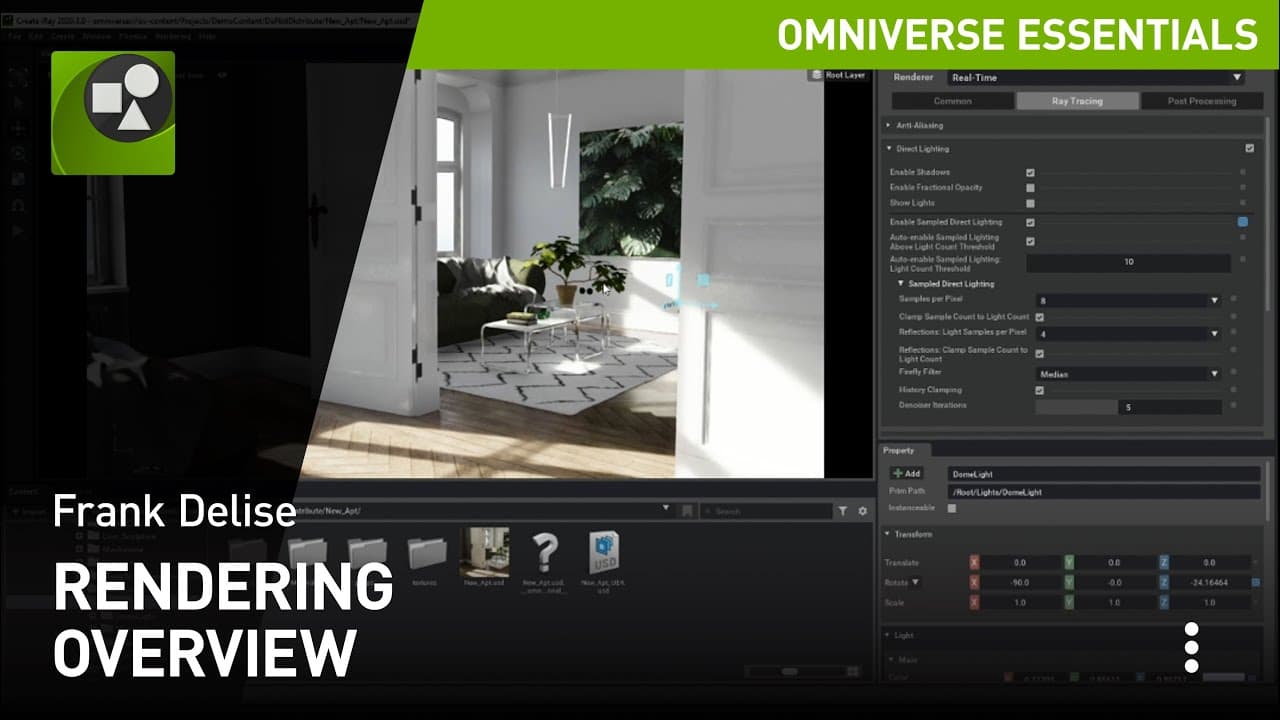
Task: Click the reset dot beside Enable Shadows
Action: tap(1243, 173)
